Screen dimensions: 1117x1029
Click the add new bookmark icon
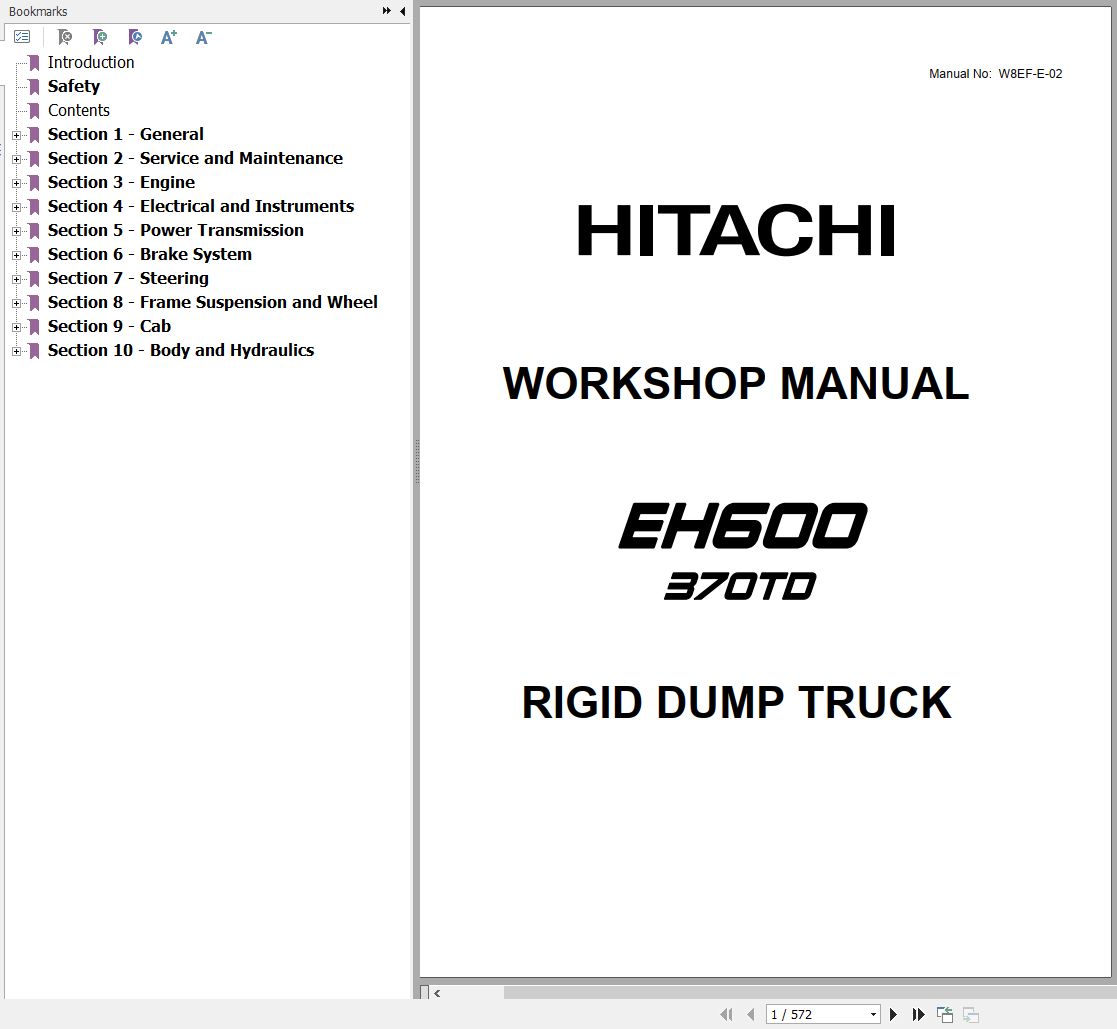click(x=100, y=36)
